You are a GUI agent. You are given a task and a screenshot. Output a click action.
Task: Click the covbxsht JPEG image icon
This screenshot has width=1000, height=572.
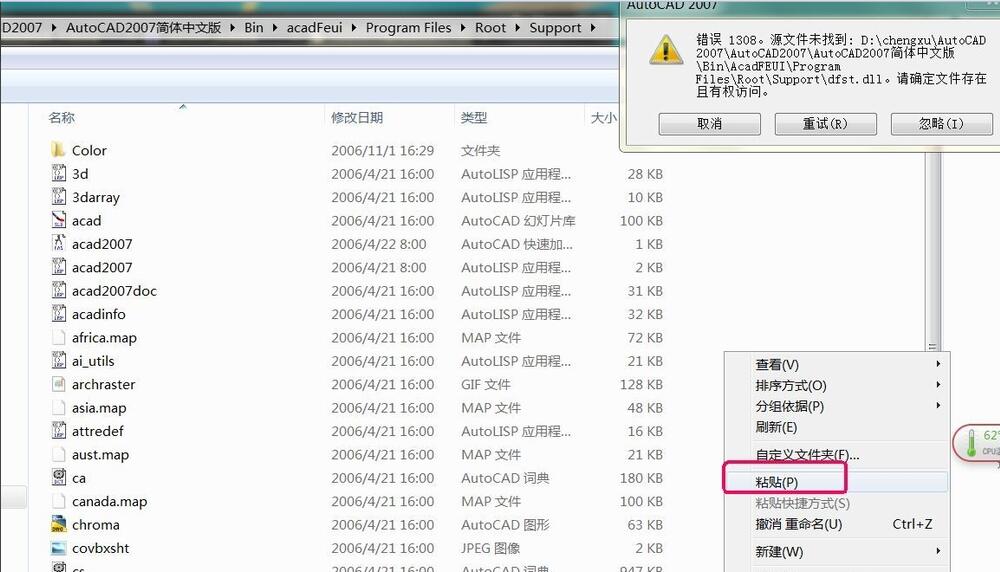click(59, 548)
